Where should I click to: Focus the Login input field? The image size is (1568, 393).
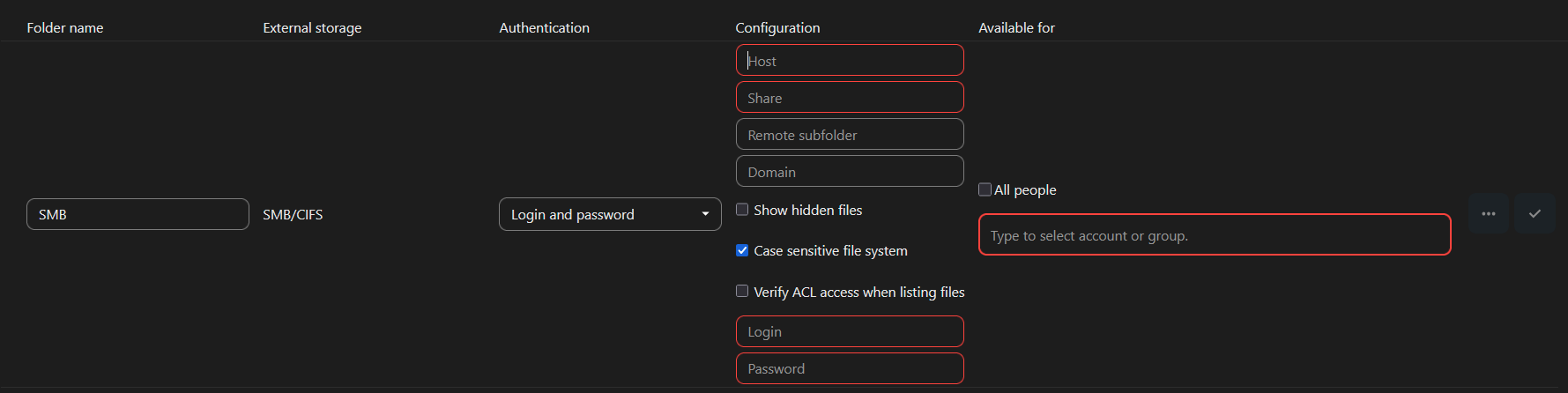(x=849, y=332)
